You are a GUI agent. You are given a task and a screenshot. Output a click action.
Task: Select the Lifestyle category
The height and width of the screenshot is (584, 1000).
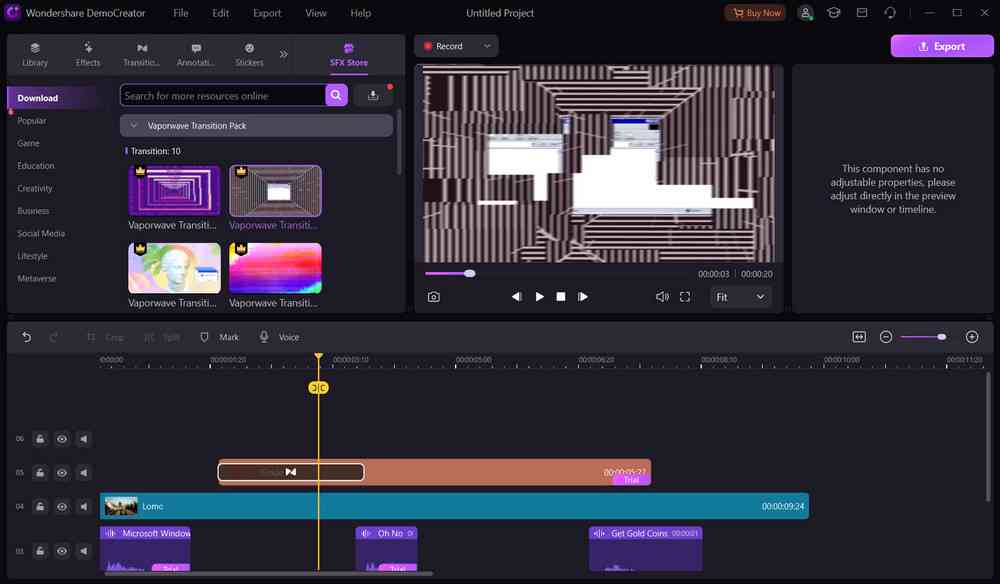coord(33,256)
